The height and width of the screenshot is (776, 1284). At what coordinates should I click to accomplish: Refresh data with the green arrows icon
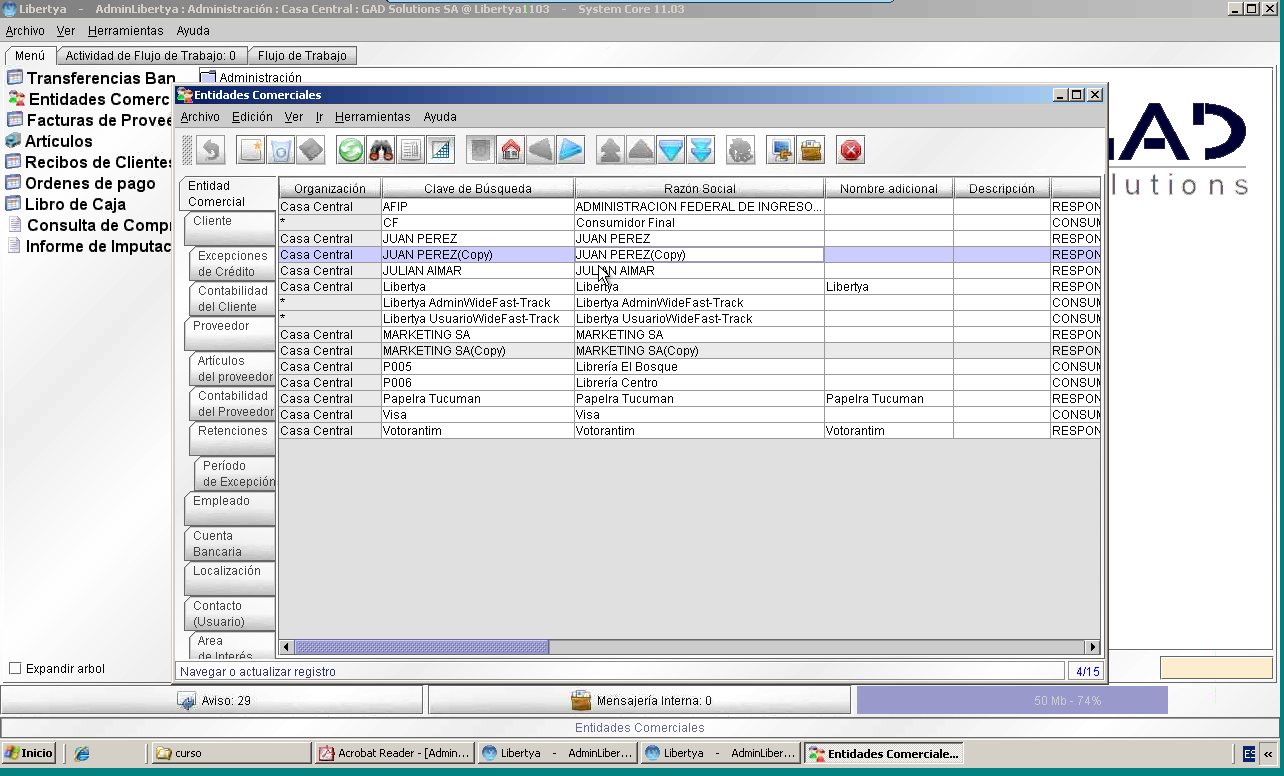pyautogui.click(x=351, y=150)
